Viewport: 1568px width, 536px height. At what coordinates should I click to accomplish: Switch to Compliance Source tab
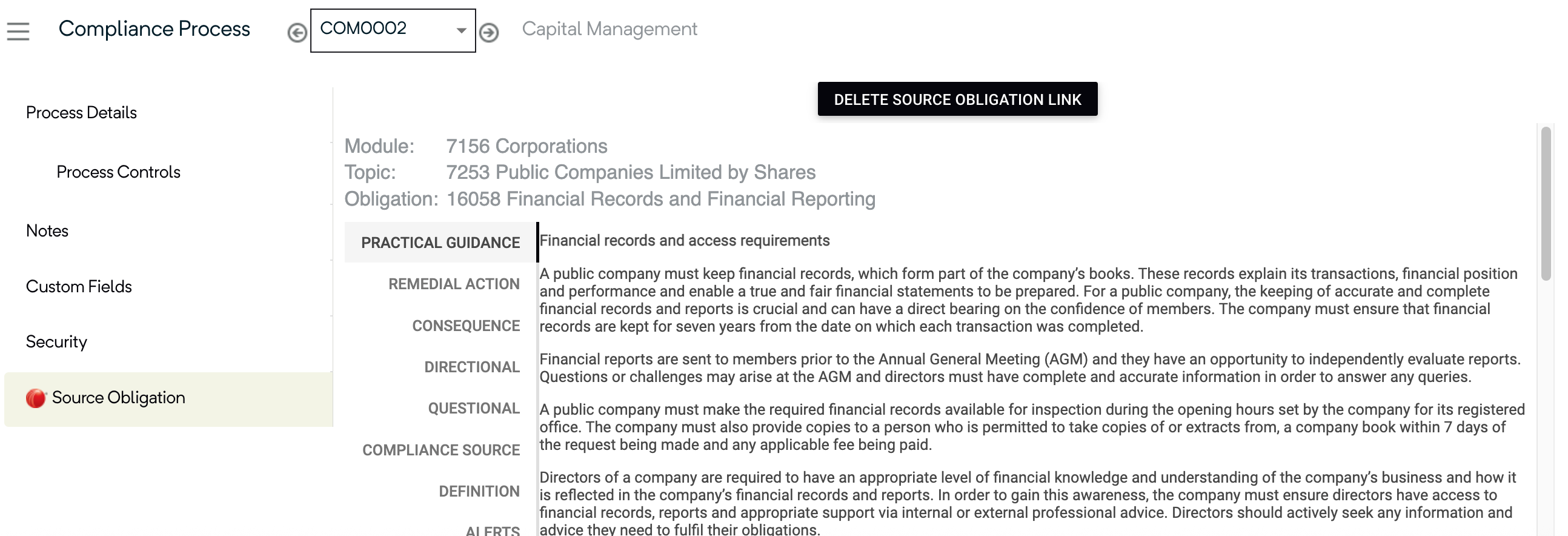(441, 450)
